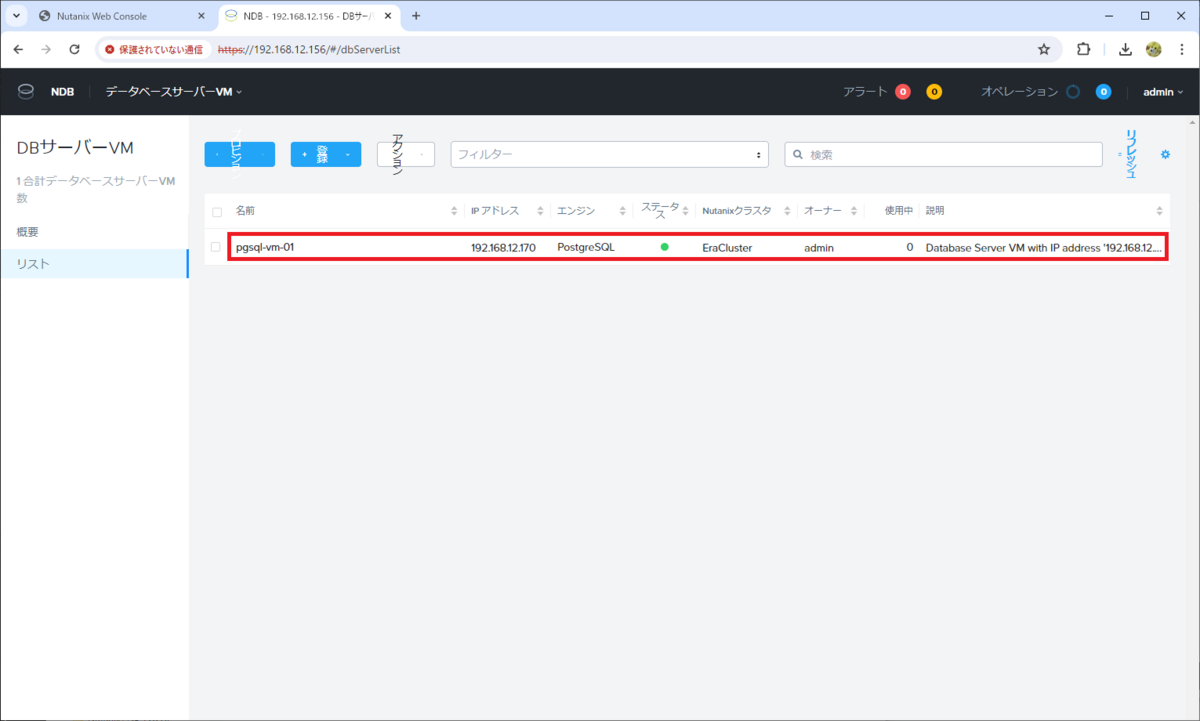The height and width of the screenshot is (721, 1200).
Task: Open the フィルター filter selector
Action: coord(608,154)
